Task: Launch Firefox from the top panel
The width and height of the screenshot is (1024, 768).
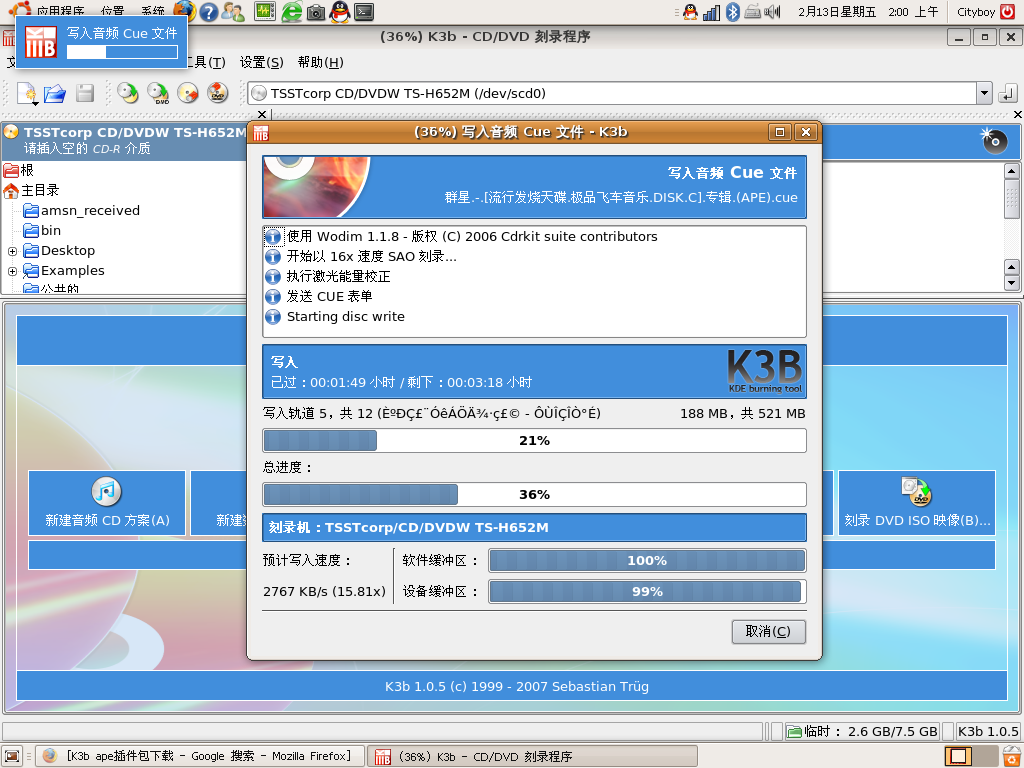Action: tap(185, 10)
